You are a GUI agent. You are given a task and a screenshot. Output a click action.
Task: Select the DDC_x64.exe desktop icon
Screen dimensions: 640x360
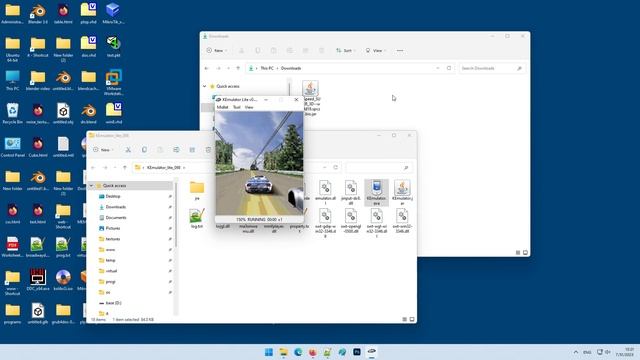point(38,280)
